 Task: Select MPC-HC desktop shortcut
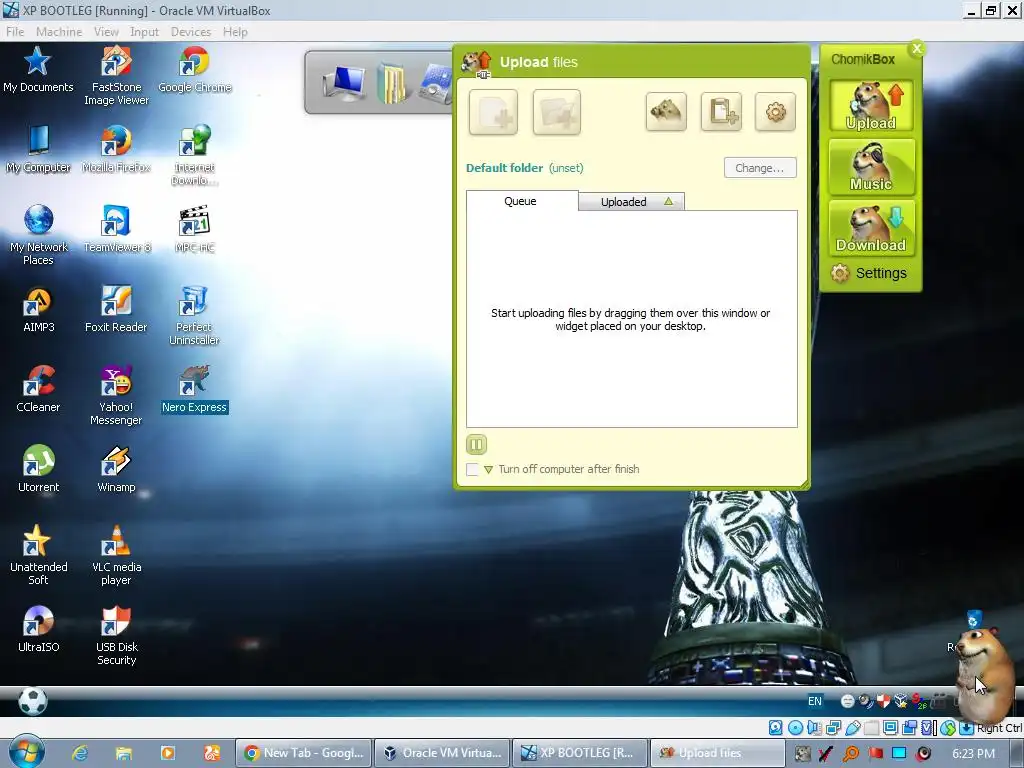[x=195, y=230]
